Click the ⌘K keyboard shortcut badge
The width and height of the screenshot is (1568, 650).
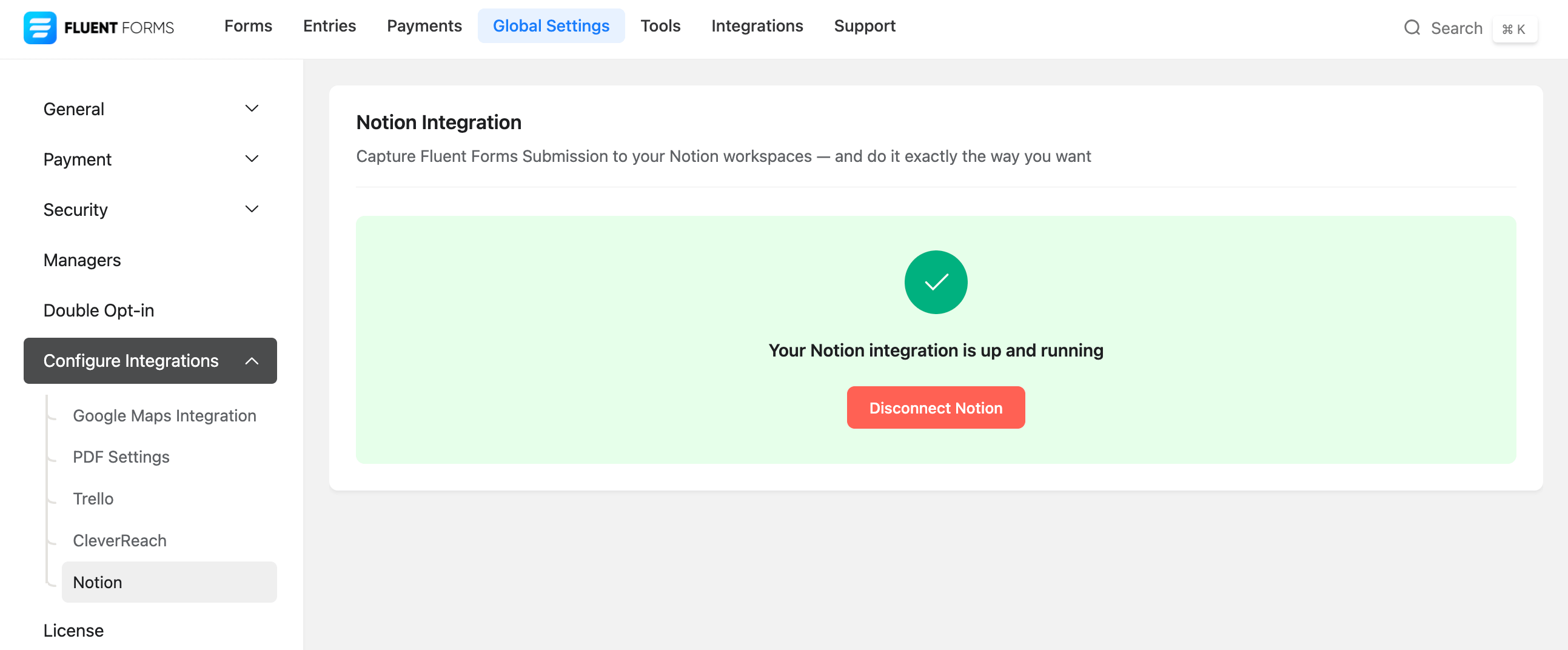tap(1514, 29)
